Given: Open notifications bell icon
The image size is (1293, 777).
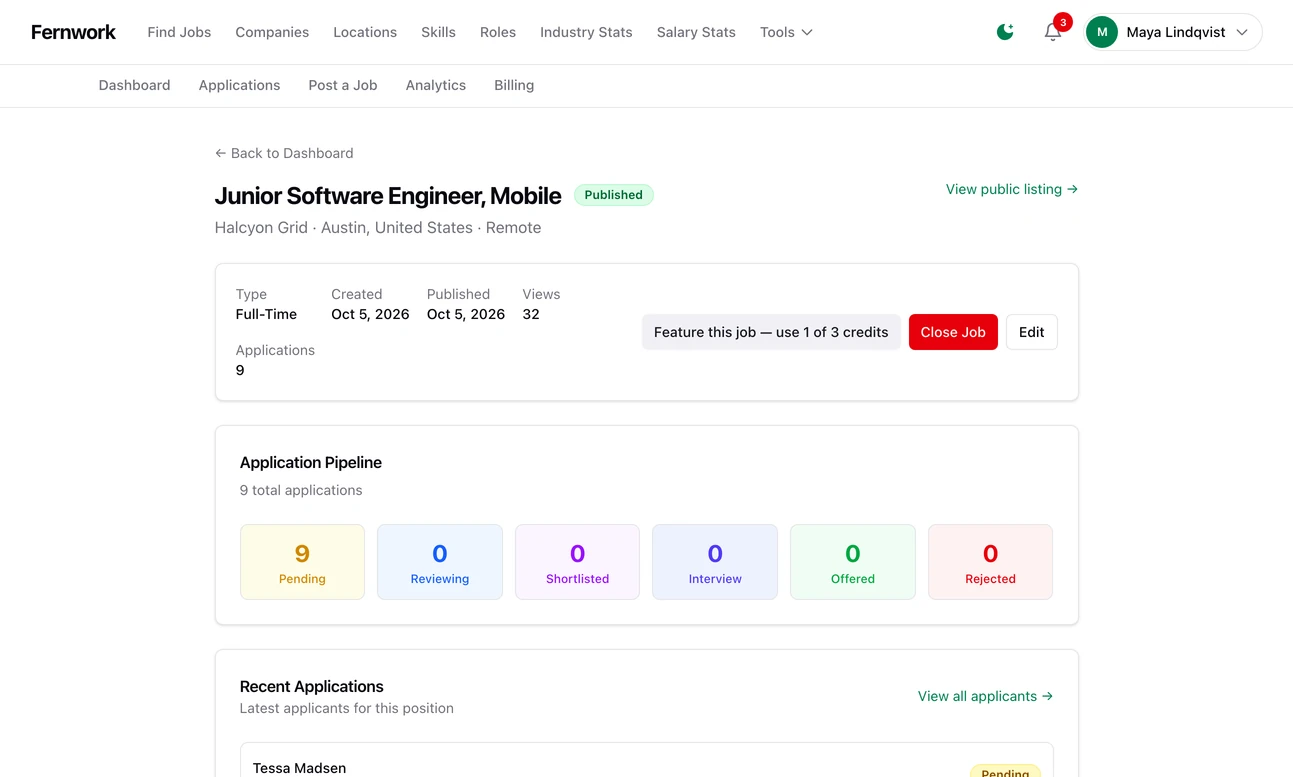Looking at the screenshot, I should tap(1053, 32).
